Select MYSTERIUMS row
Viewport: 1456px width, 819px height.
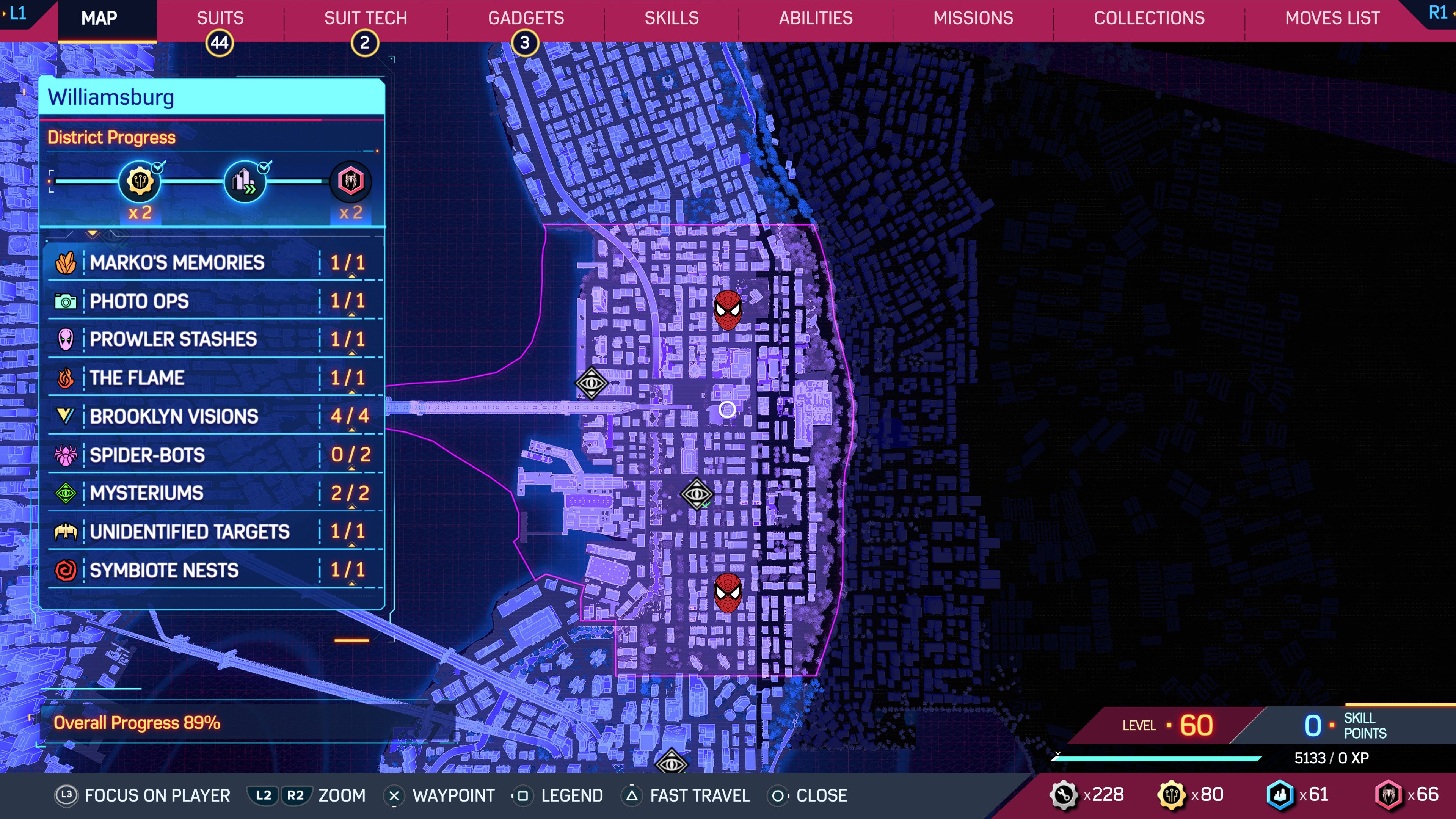click(x=215, y=493)
